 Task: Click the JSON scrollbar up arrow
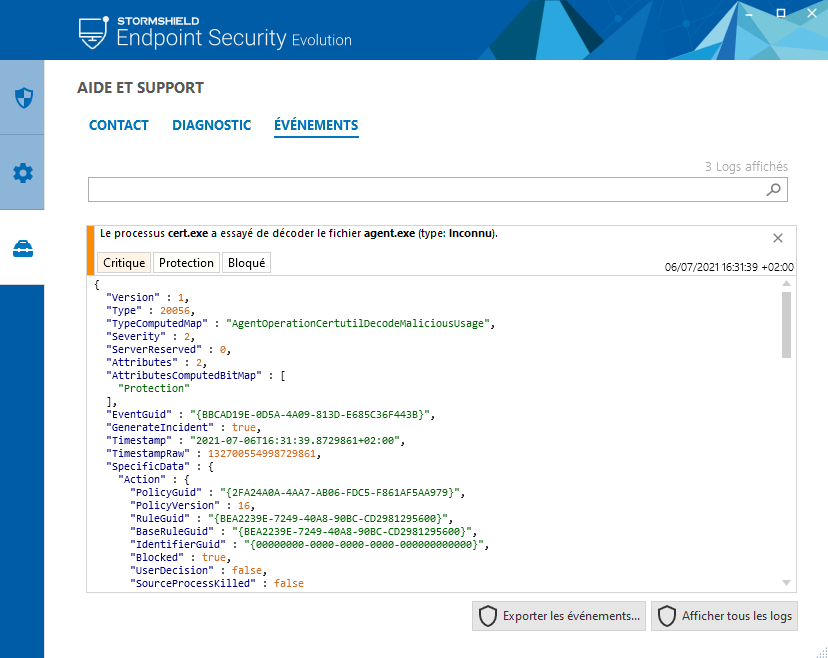click(x=786, y=284)
